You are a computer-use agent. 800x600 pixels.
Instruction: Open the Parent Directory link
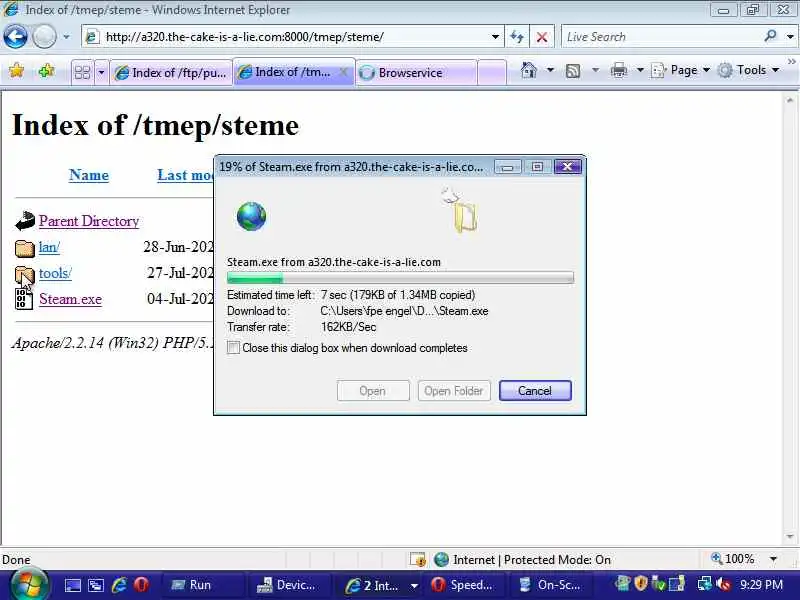[89, 221]
